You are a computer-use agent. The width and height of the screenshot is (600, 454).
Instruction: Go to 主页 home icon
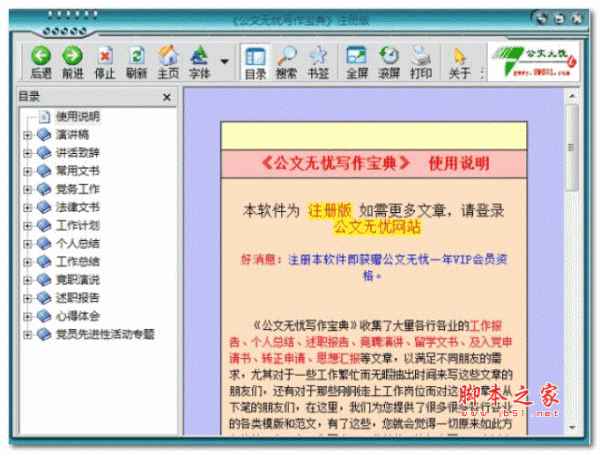[x=168, y=56]
